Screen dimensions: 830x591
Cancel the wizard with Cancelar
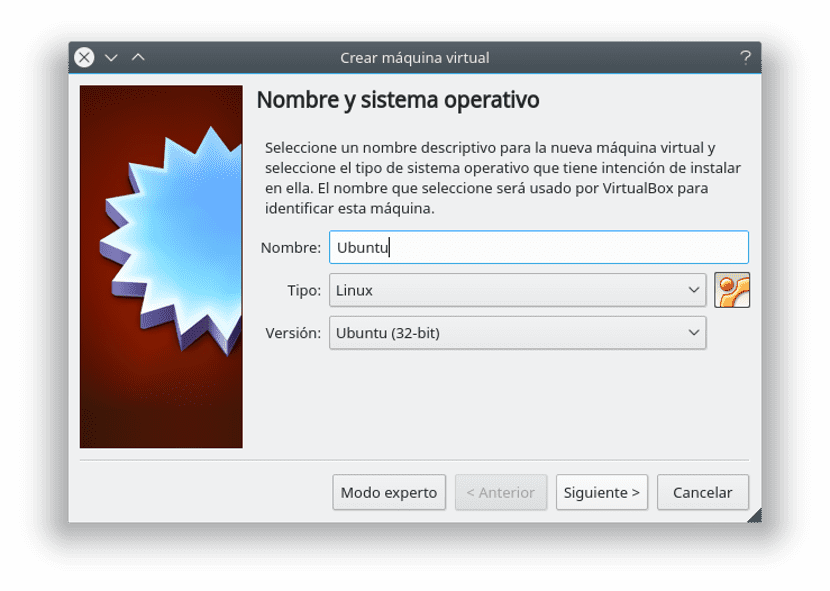[702, 492]
